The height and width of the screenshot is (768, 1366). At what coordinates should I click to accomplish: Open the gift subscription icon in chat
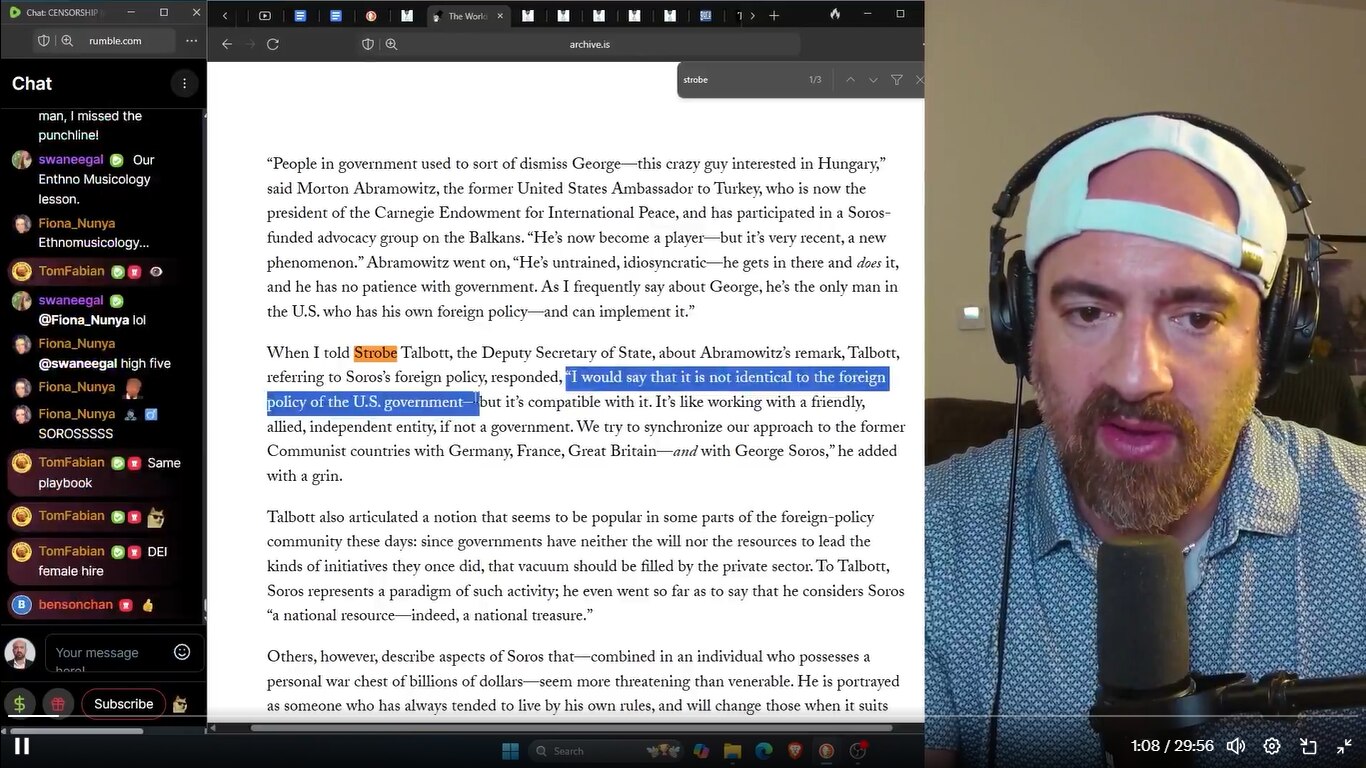[x=57, y=703]
